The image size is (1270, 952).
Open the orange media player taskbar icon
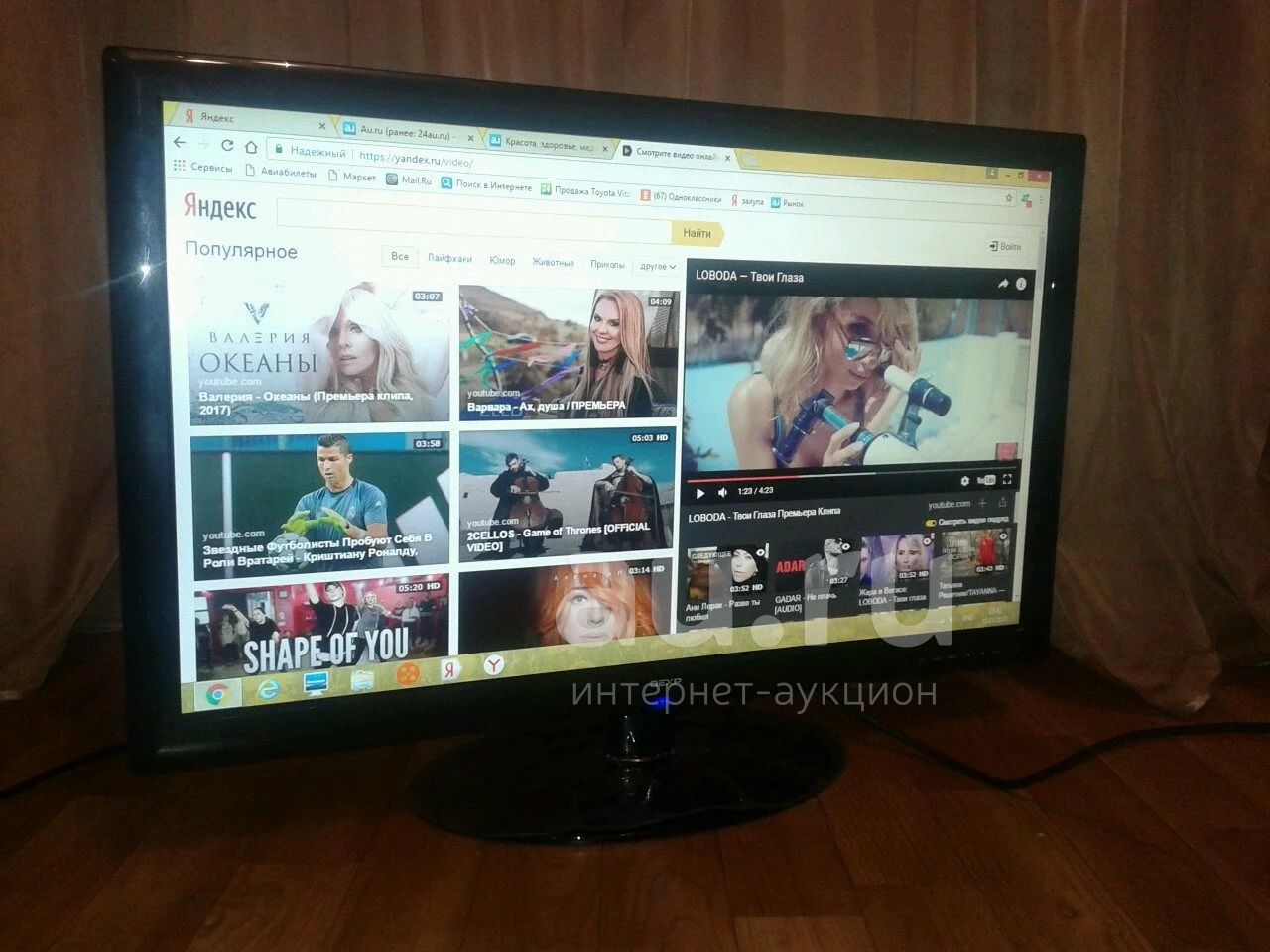point(408,675)
